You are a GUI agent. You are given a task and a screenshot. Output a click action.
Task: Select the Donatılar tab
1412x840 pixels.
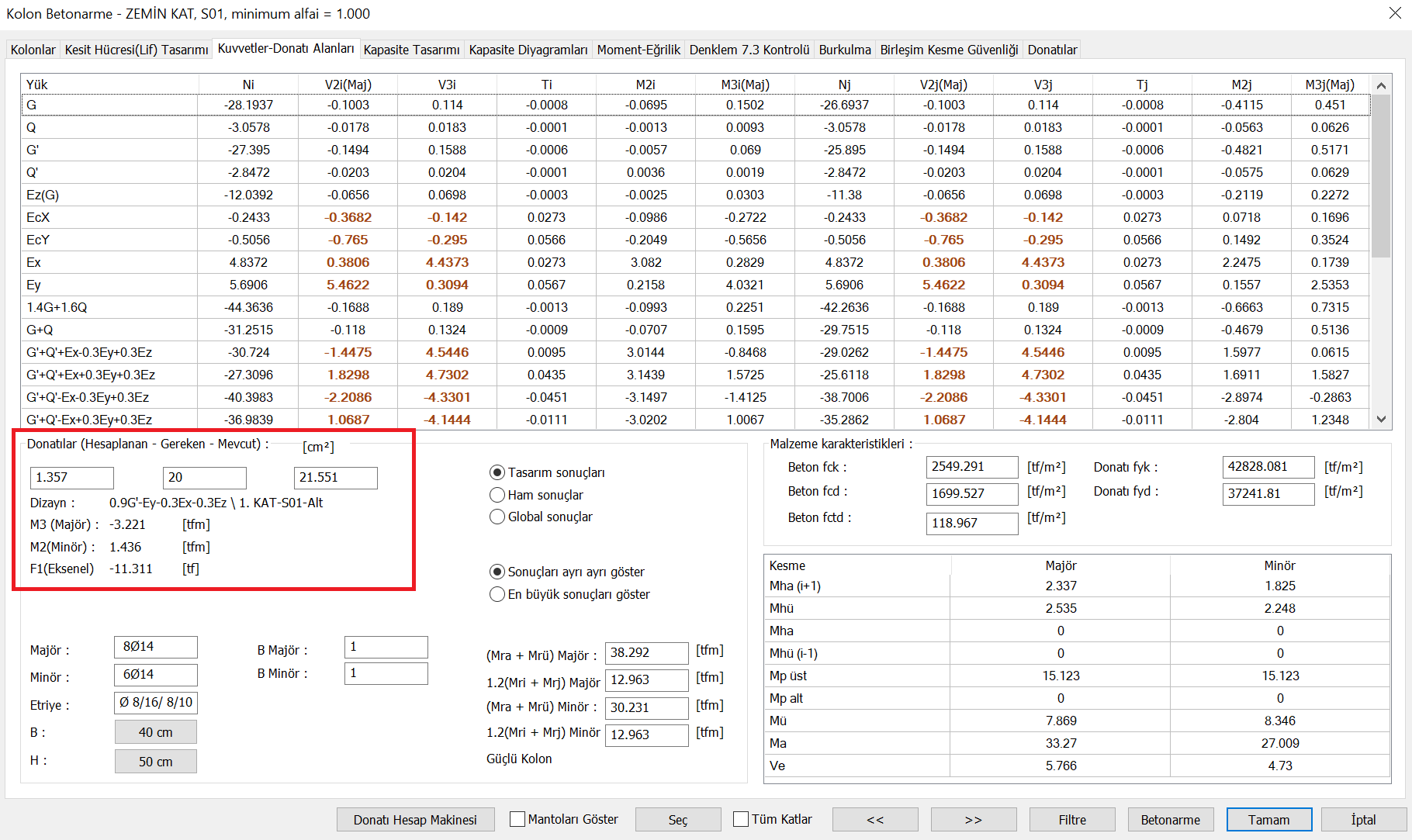(1051, 50)
